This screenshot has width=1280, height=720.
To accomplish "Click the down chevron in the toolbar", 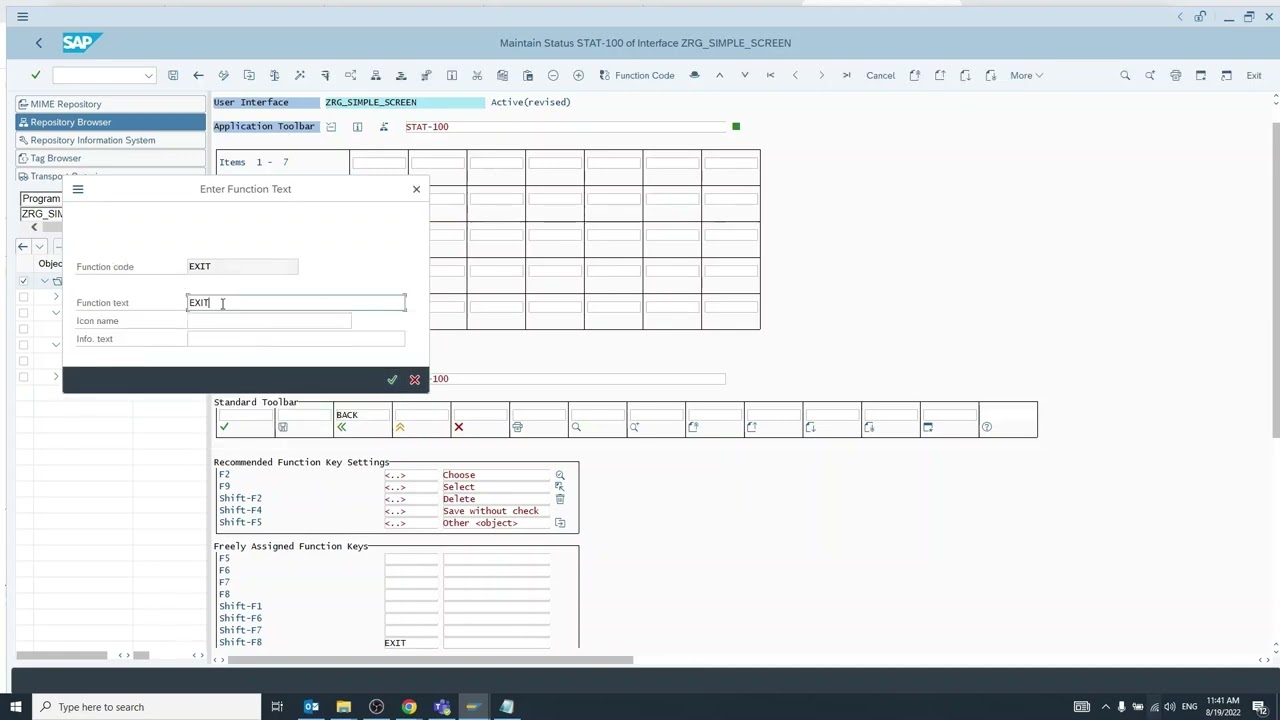I will [744, 76].
